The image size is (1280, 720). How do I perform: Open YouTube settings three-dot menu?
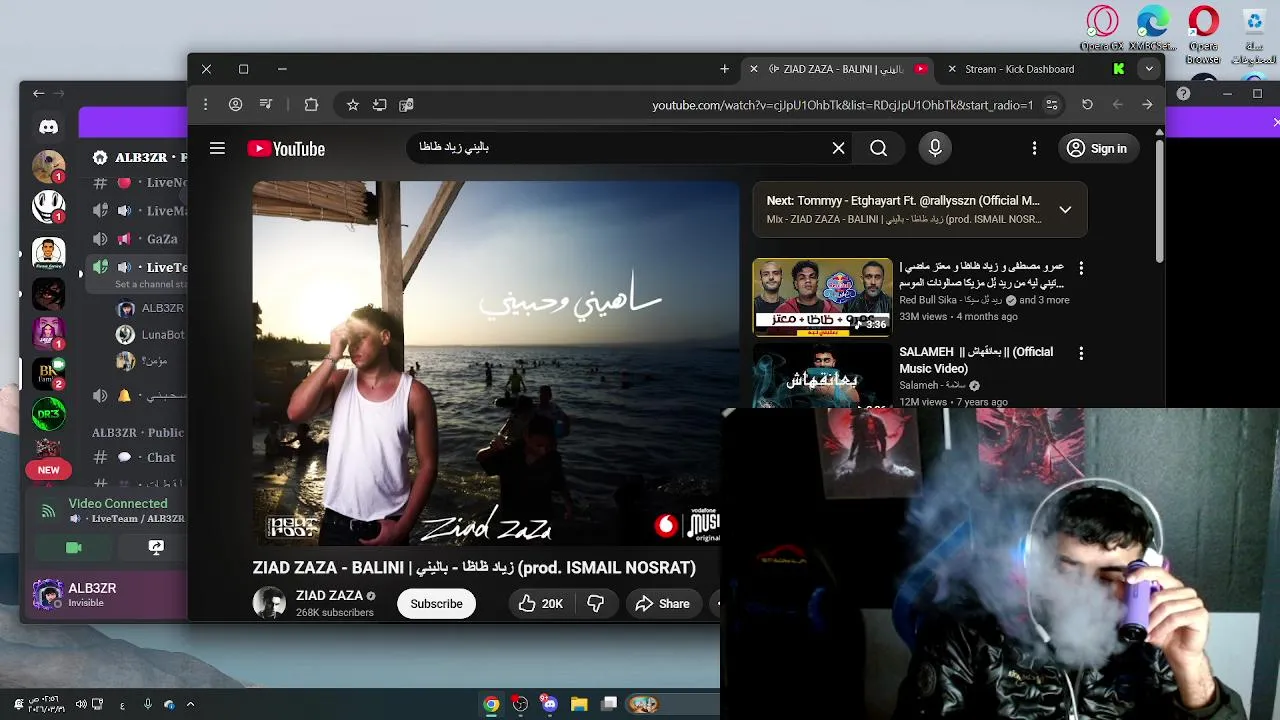pos(1034,148)
